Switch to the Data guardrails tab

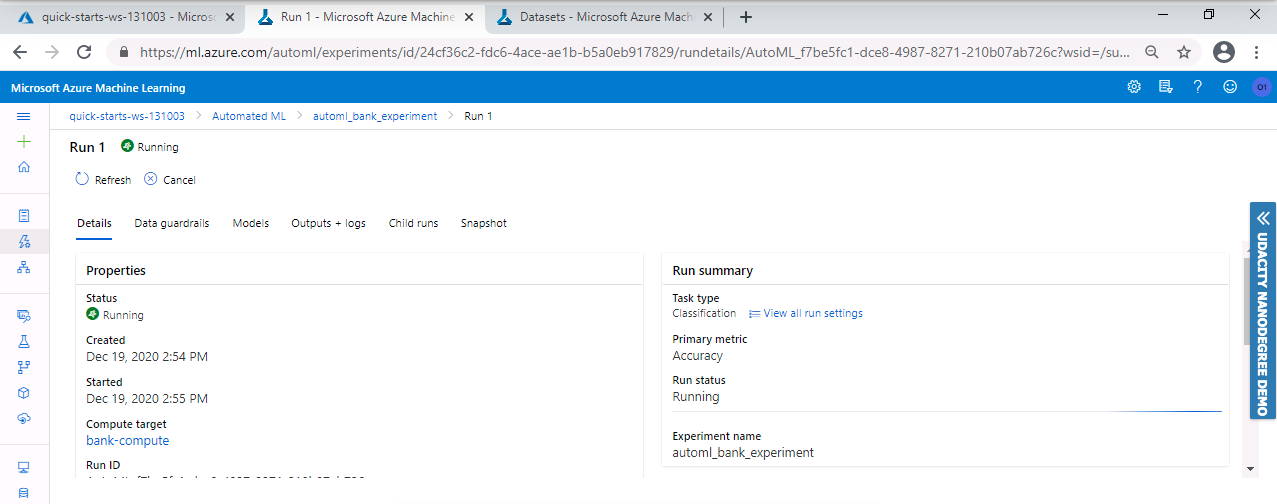click(x=172, y=223)
